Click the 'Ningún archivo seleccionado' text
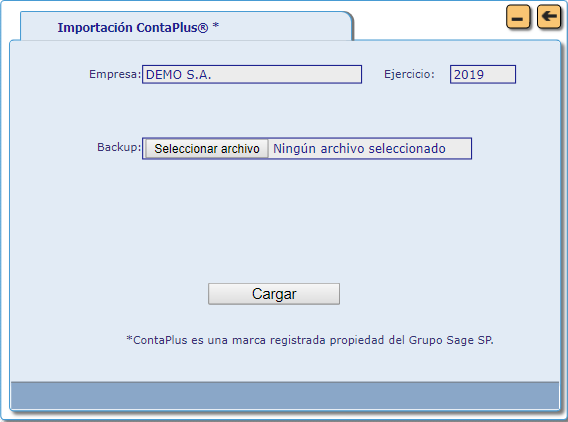Image resolution: width=568 pixels, height=422 pixels. coord(359,149)
